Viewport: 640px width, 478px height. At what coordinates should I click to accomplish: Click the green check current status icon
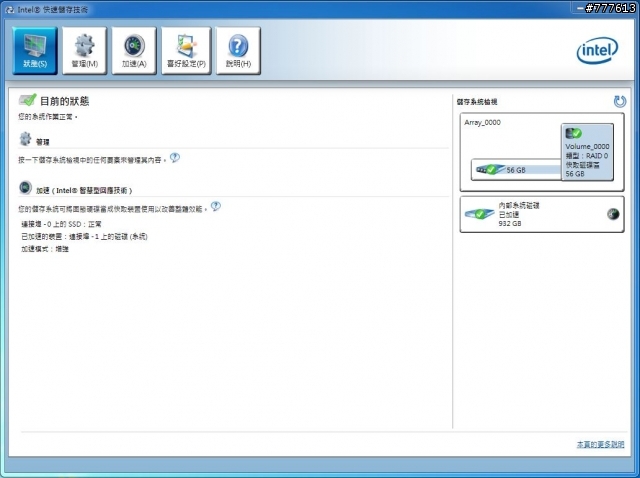point(27,100)
